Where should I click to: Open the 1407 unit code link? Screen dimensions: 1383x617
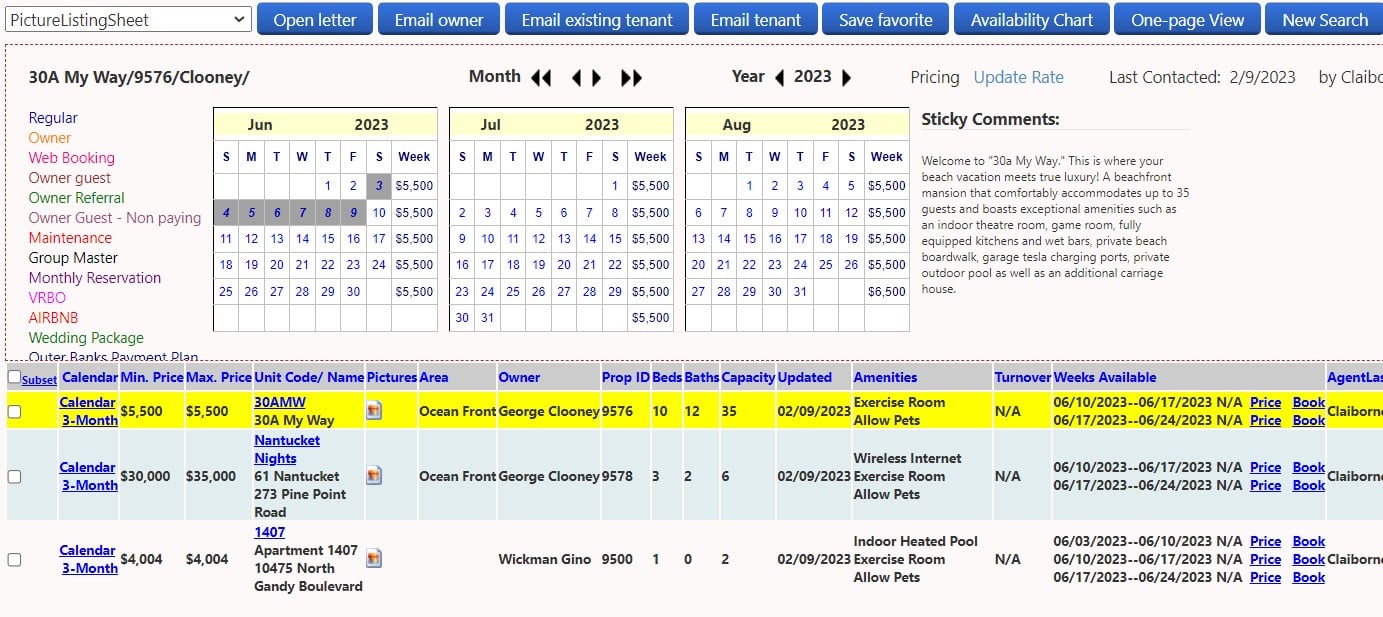pyautogui.click(x=270, y=532)
